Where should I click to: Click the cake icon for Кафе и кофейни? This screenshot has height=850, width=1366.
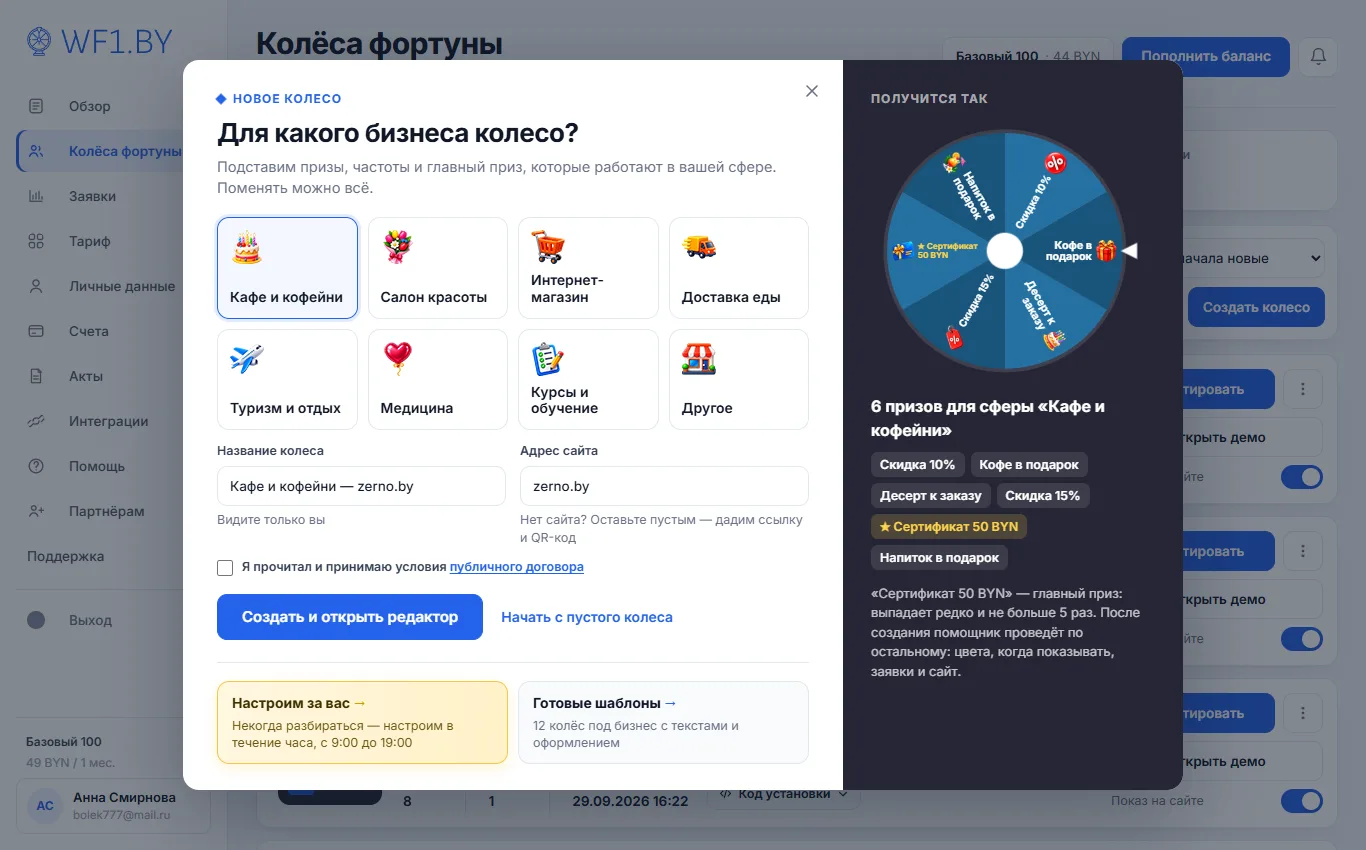click(247, 247)
